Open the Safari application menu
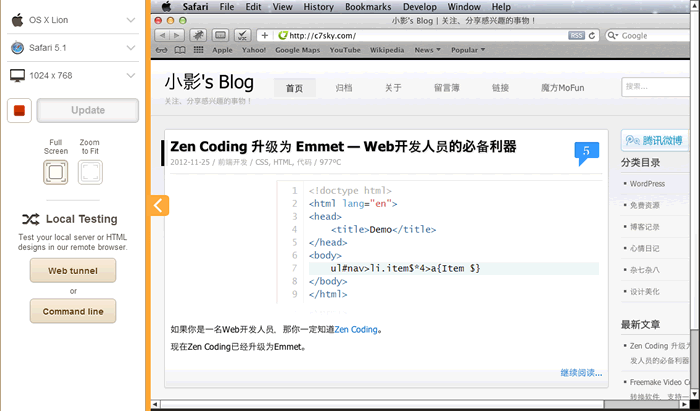The width and height of the screenshot is (700, 411). [x=195, y=7]
